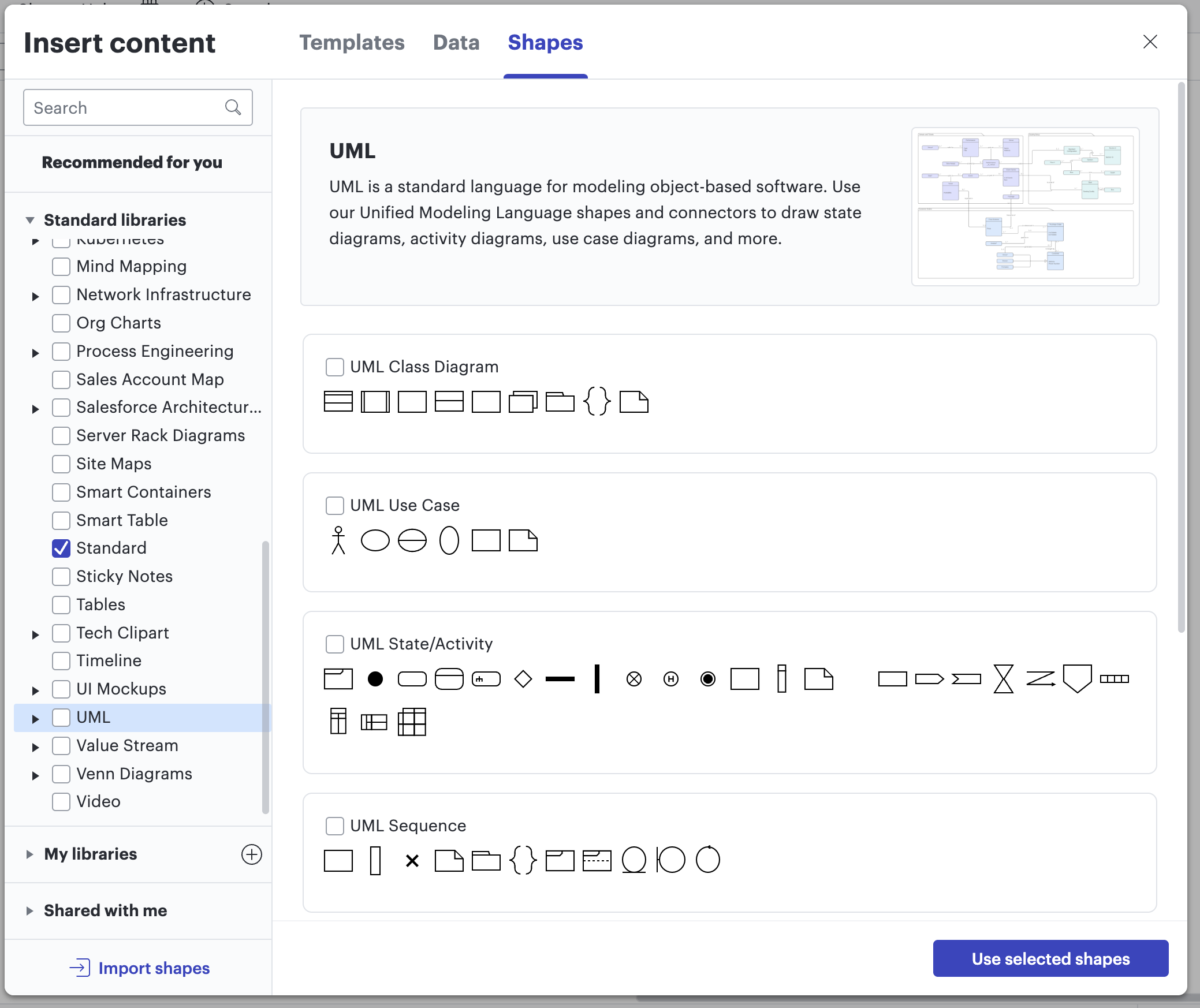Select the decision diamond in UML State/Activity

[x=523, y=680]
